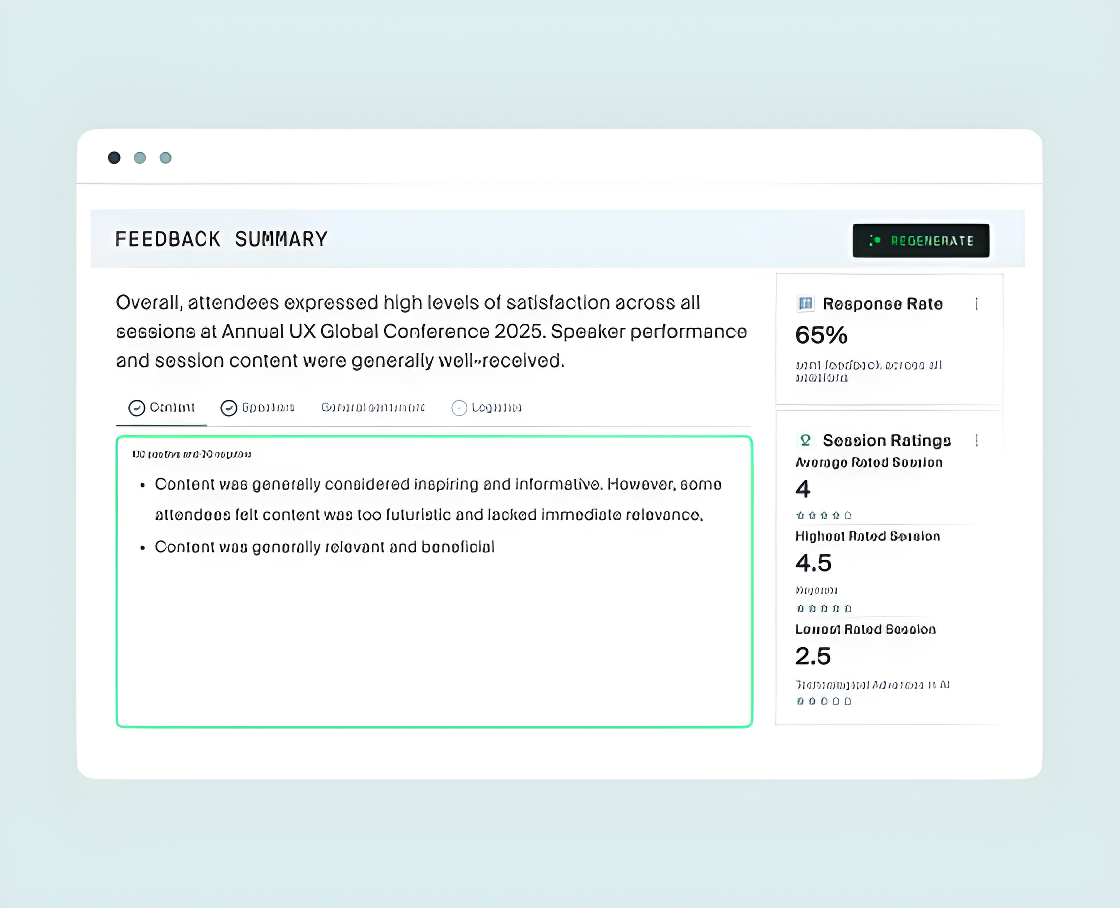Switch to the Content tab
Screen dimensions: 1120x908
click(161, 408)
